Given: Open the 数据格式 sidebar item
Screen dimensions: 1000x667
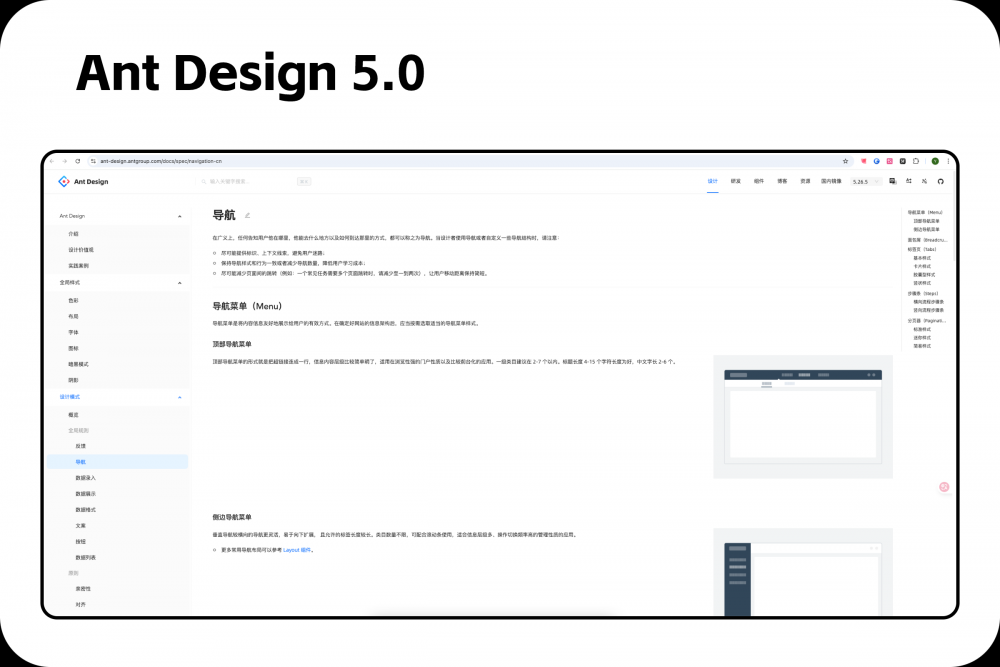Looking at the screenshot, I should (85, 509).
